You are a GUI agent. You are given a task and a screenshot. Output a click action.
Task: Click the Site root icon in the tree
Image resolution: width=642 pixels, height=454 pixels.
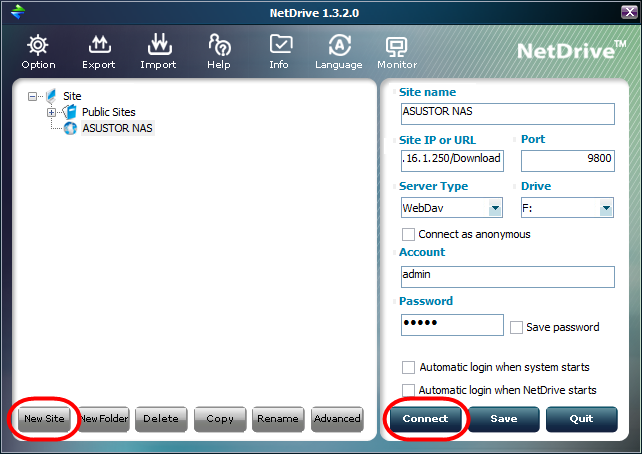(x=51, y=96)
